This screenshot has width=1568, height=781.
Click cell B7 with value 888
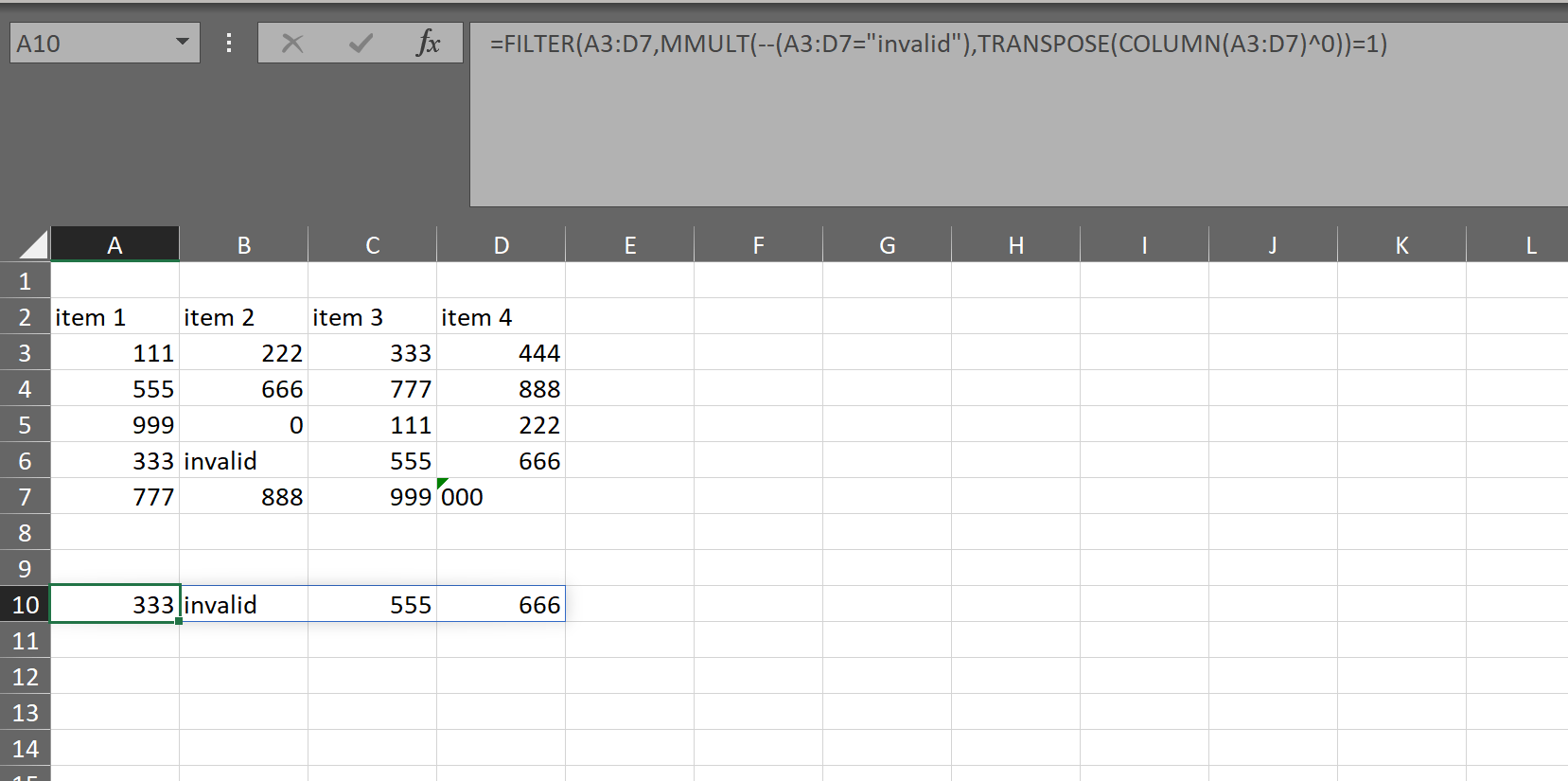244,496
